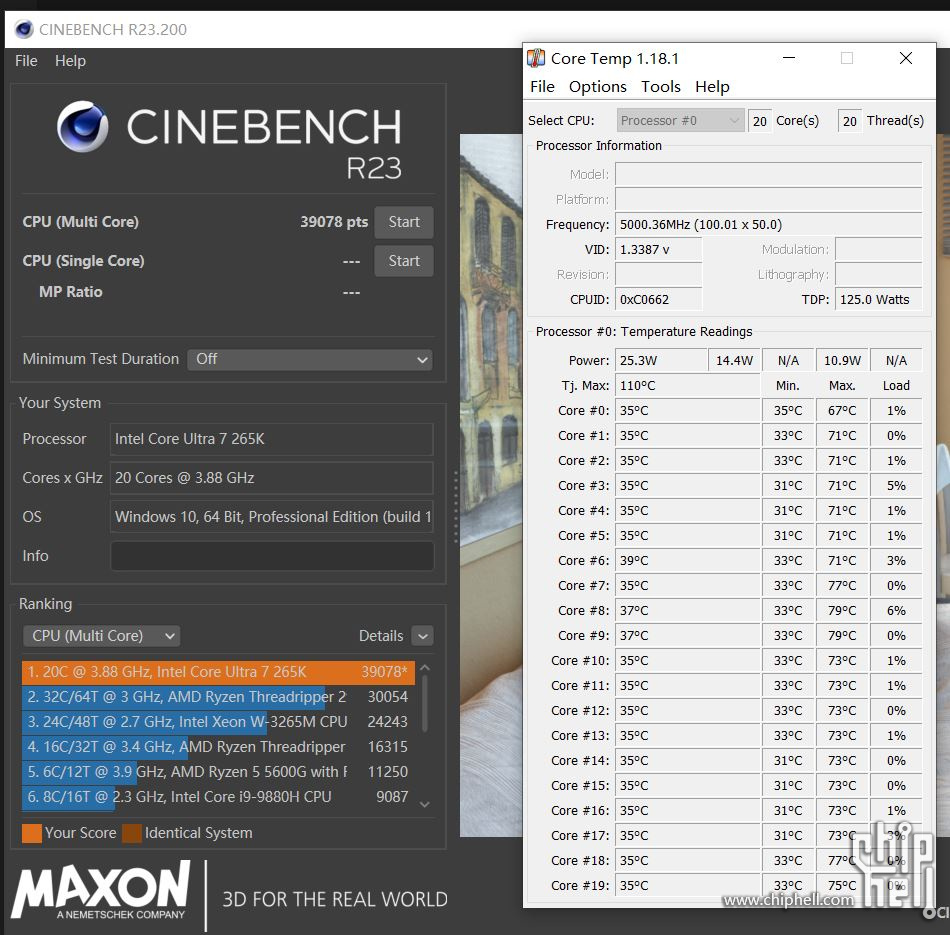This screenshot has height=935, width=950.
Task: Click the Core Temp thermometer title icon
Action: click(x=536, y=58)
